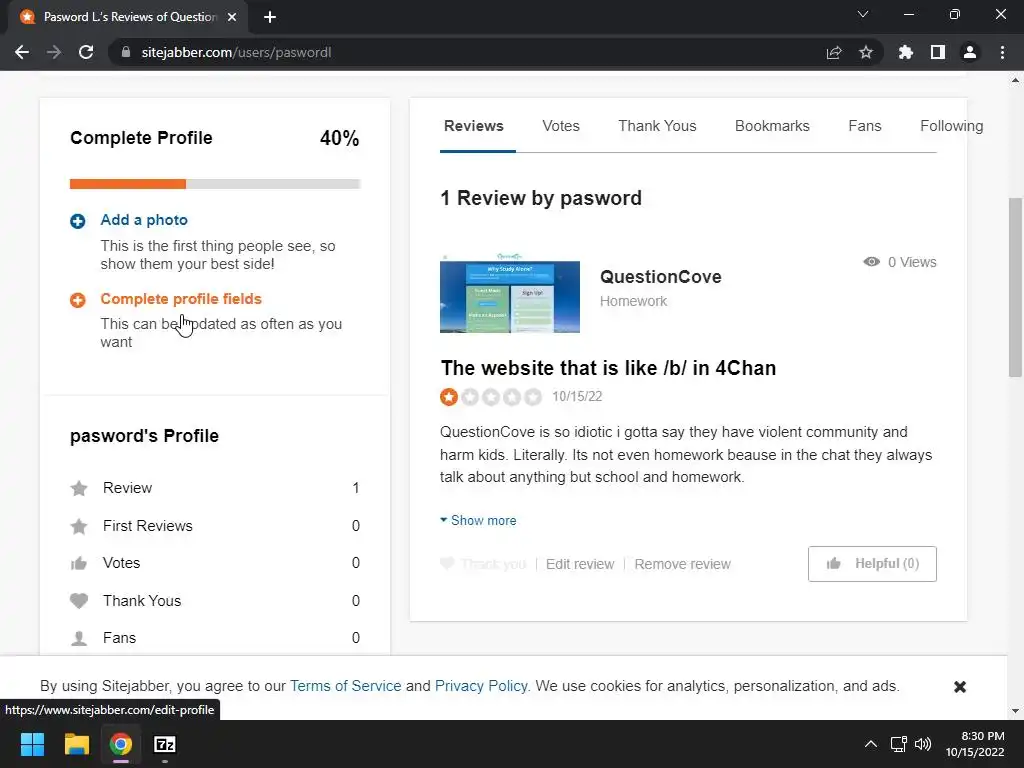Switch to the Votes tab
The image size is (1024, 768).
click(x=561, y=126)
